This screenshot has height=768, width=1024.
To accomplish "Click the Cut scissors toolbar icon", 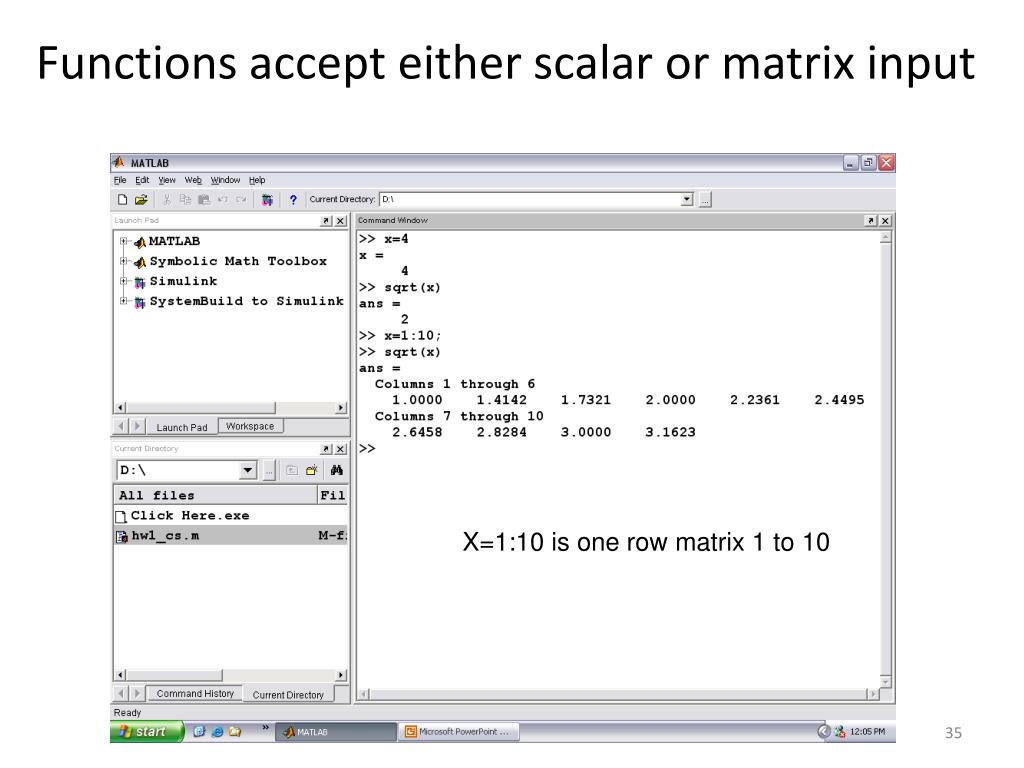I will [x=167, y=200].
